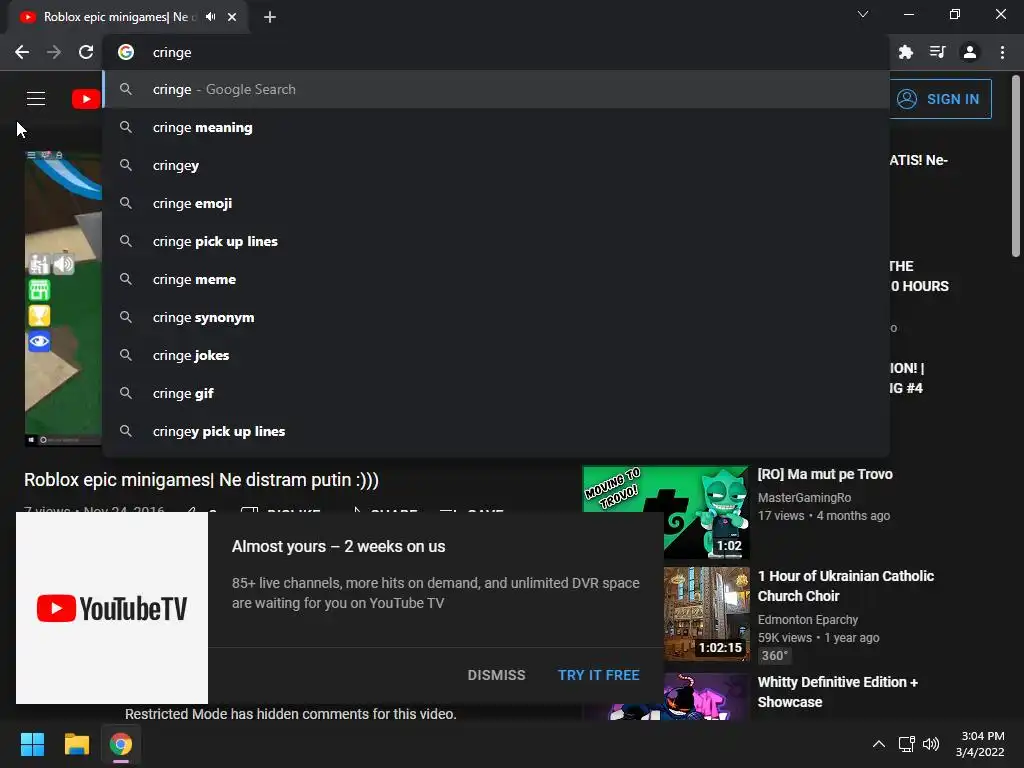Select the cringe jokes suggestion
The width and height of the screenshot is (1024, 768).
tap(496, 355)
